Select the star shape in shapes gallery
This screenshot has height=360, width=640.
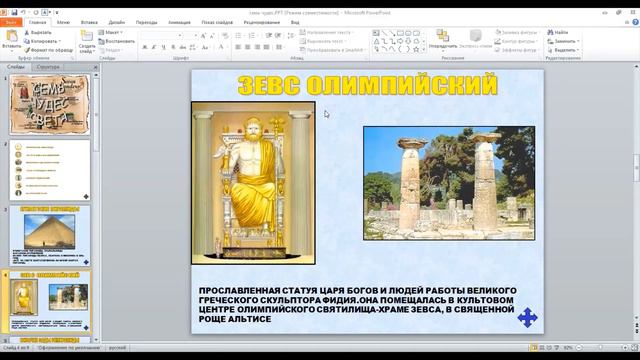[416, 49]
